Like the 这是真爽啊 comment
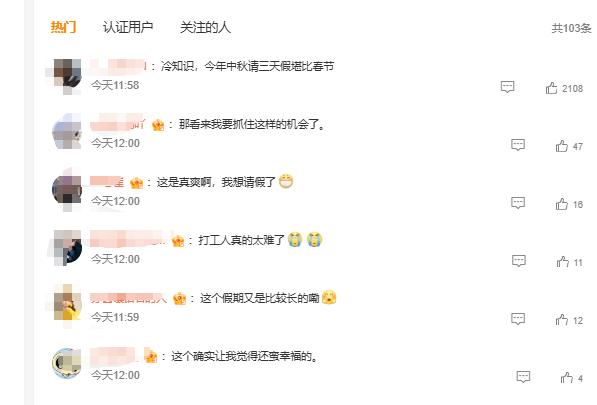 561,204
